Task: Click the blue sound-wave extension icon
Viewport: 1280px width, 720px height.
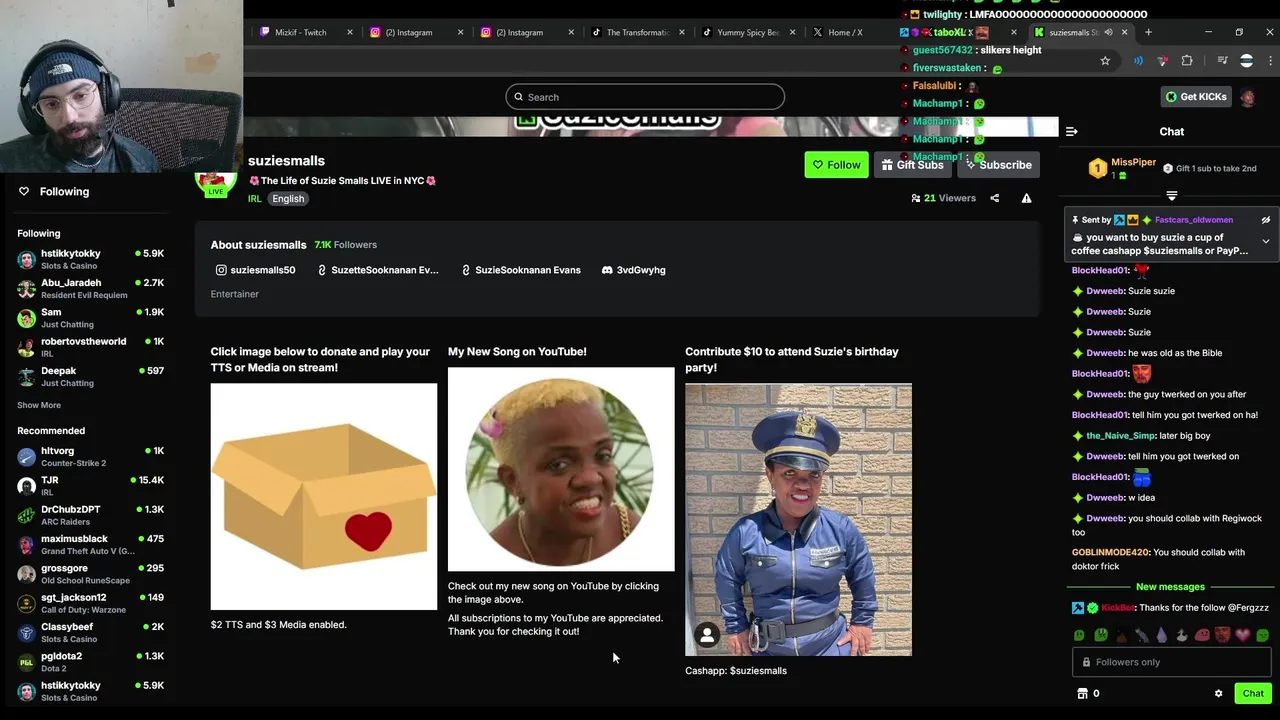Action: pyautogui.click(x=1138, y=61)
